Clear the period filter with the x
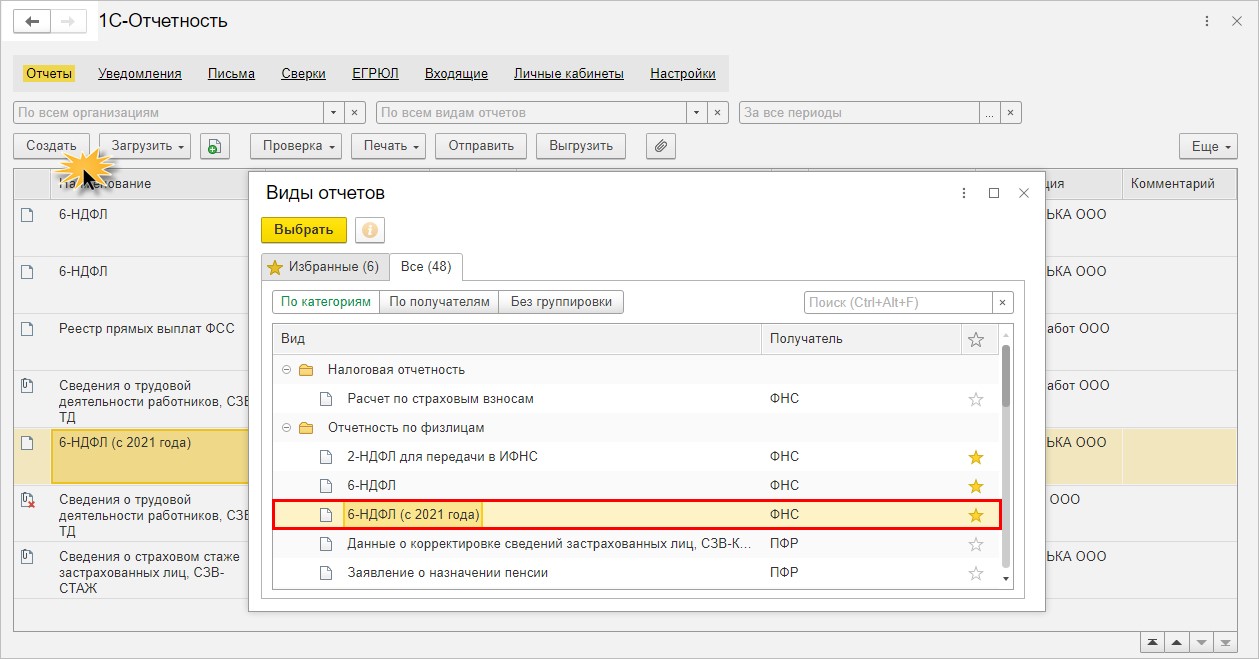Screen dimensions: 1259x659 [x=1011, y=113]
